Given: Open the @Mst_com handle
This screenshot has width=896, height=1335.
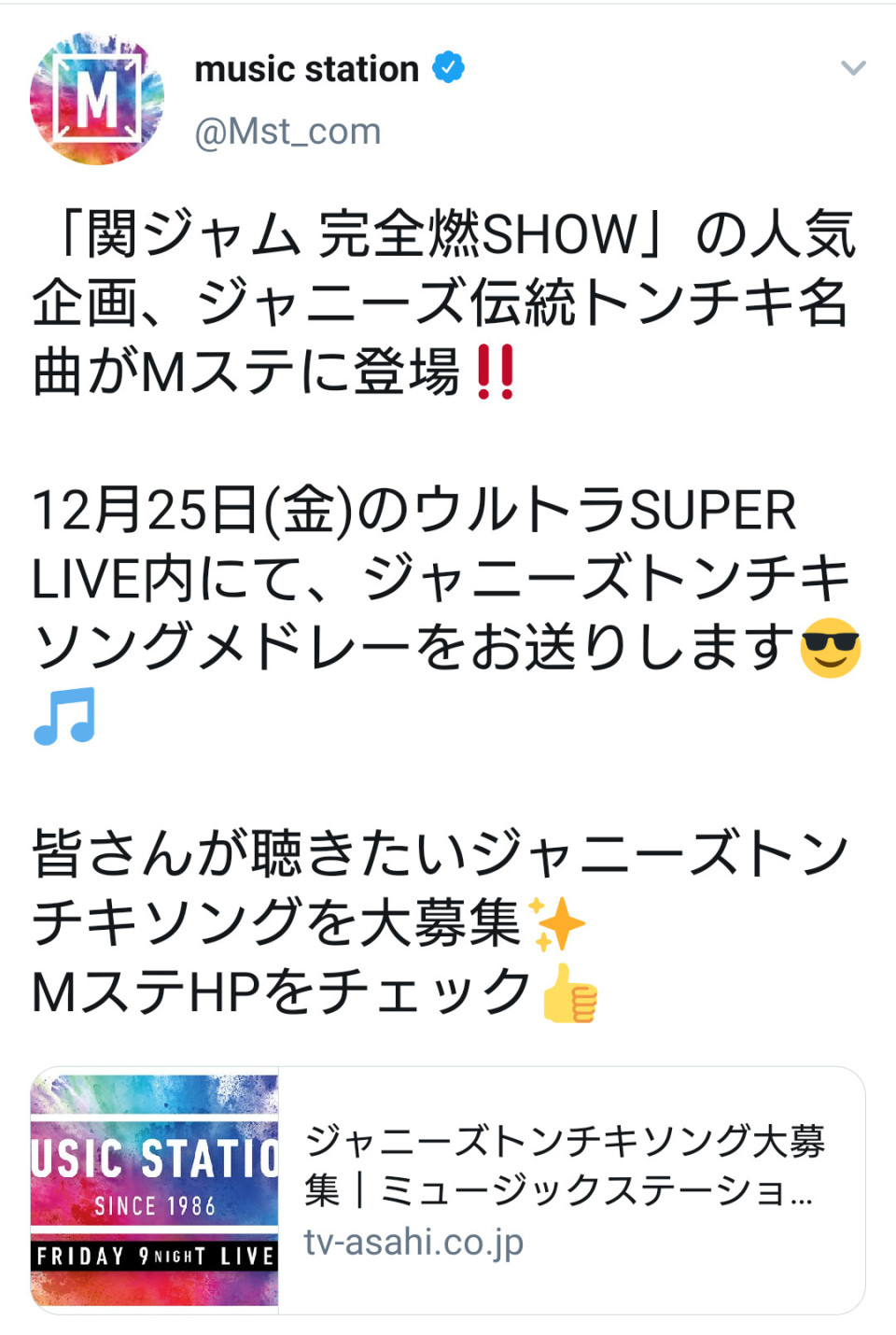Looking at the screenshot, I should click(287, 132).
